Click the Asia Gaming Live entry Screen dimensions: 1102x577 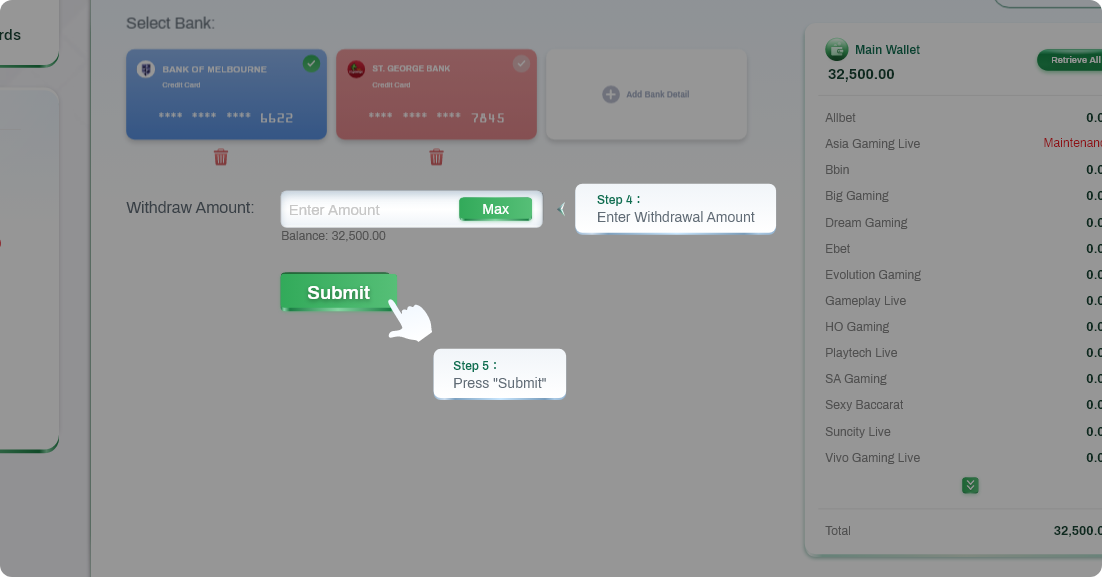[872, 144]
